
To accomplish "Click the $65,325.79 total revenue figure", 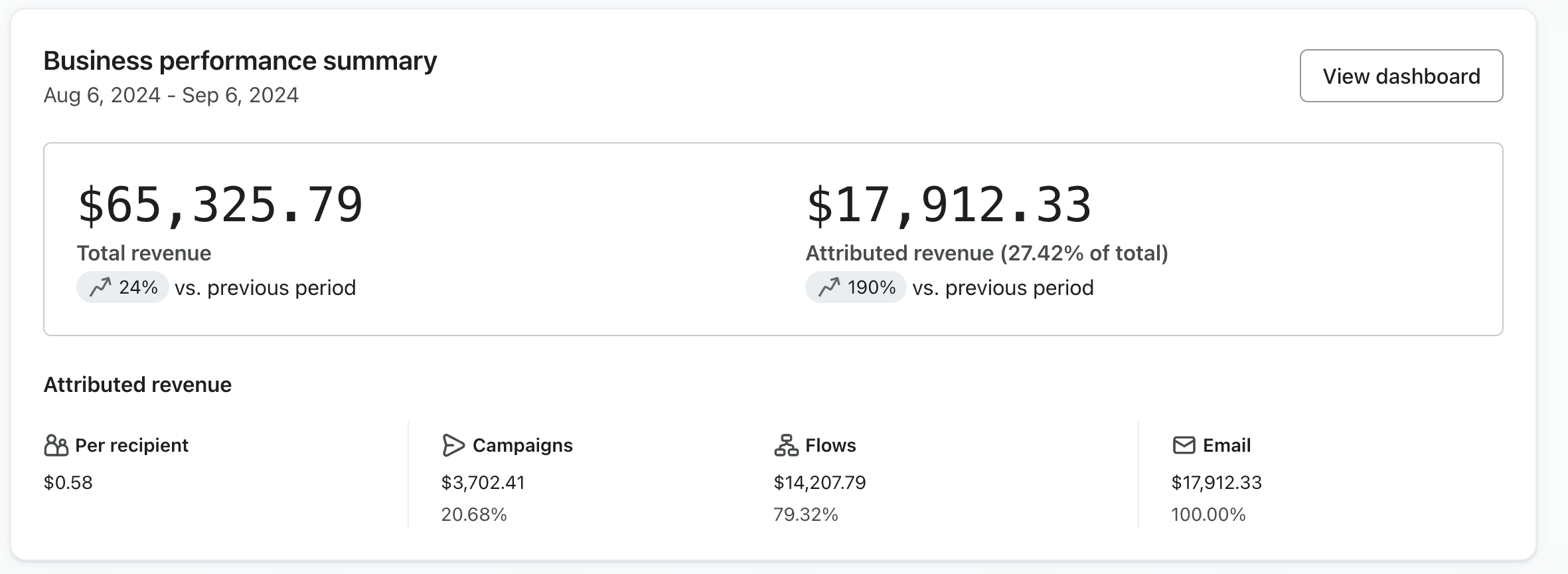I will [x=220, y=205].
